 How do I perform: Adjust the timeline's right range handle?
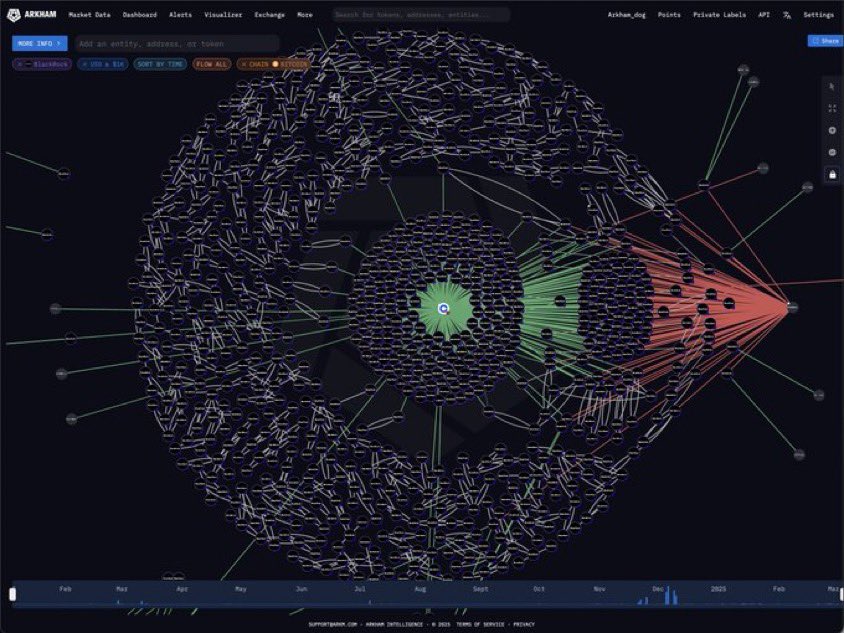coord(842,594)
